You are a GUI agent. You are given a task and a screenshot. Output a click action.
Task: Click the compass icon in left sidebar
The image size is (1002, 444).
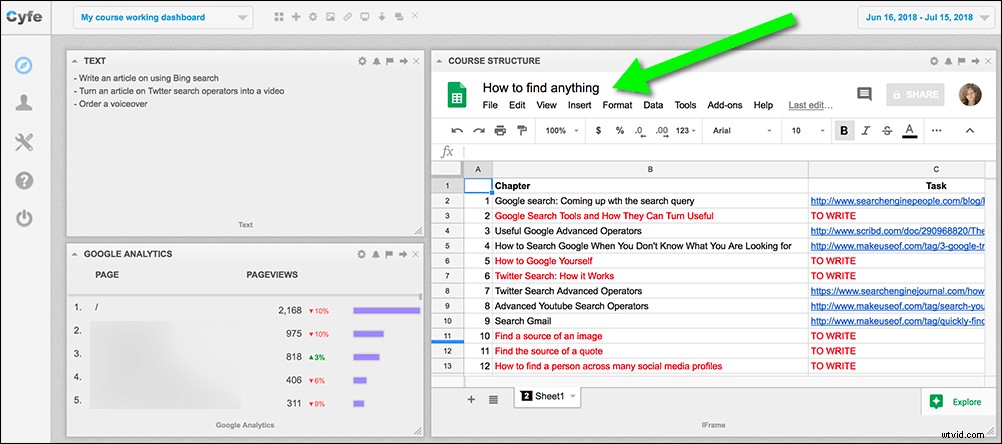(24, 65)
